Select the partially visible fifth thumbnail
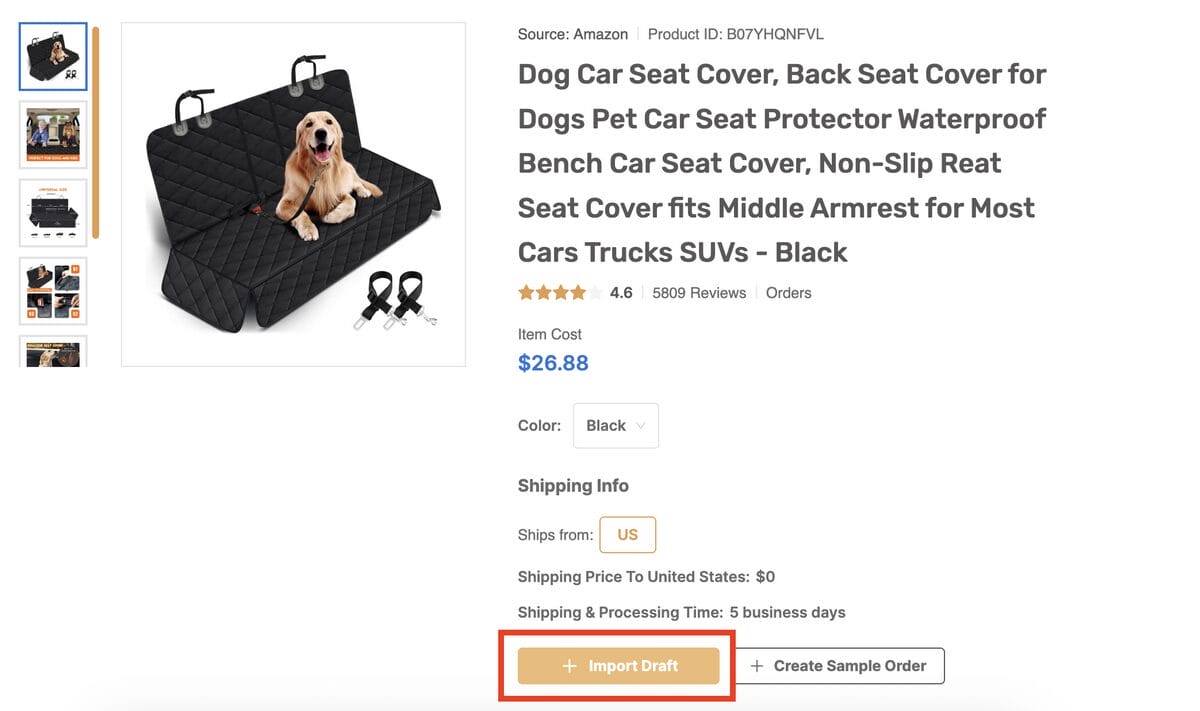Viewport: 1200px width, 711px height. 53,352
